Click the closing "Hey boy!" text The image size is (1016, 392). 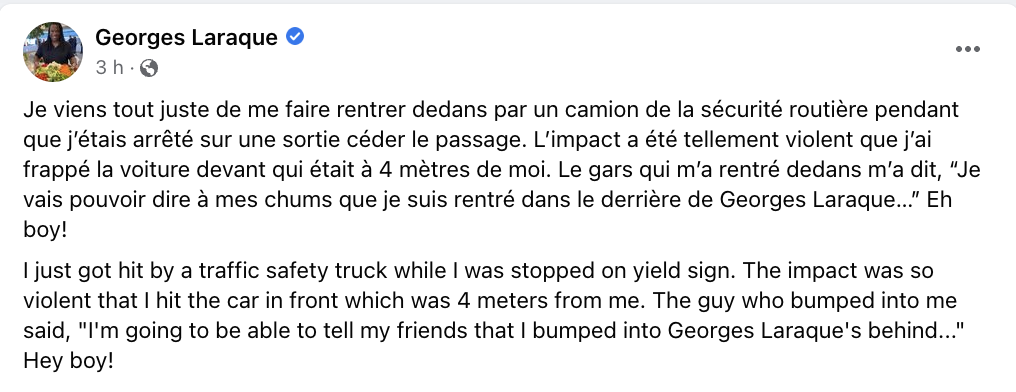pos(68,361)
